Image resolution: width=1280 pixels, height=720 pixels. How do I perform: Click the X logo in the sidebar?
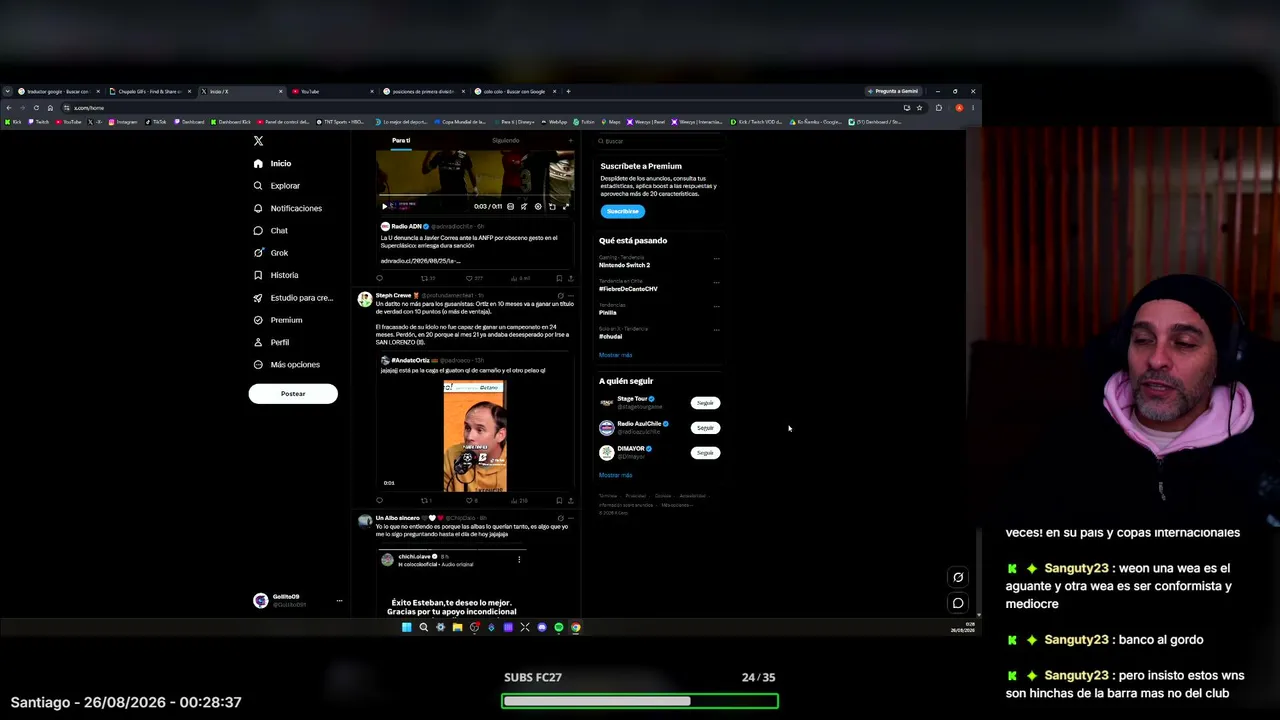tap(258, 141)
